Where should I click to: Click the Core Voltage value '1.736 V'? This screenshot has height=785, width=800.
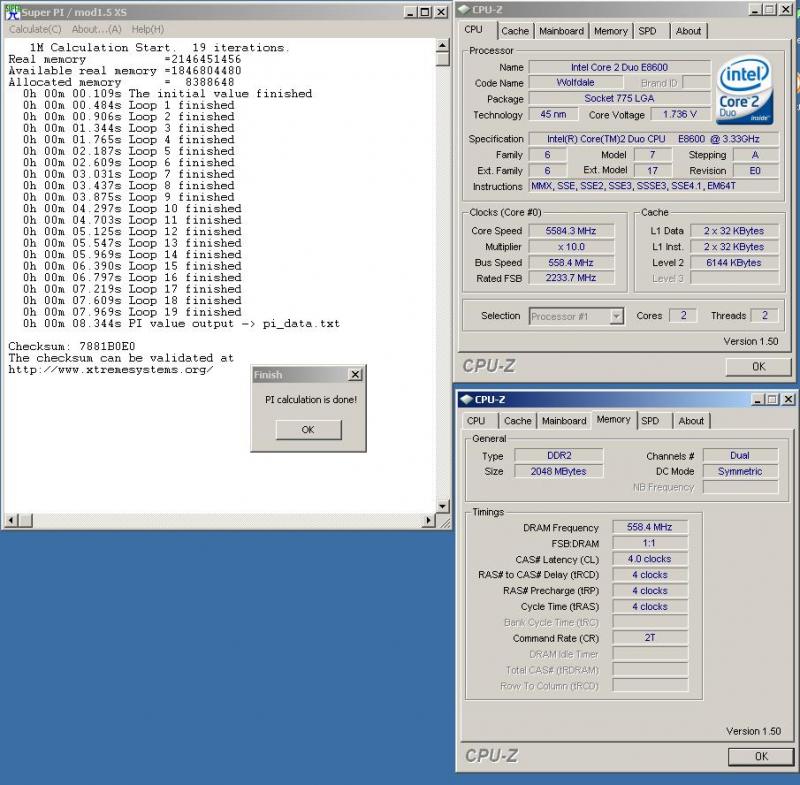tap(680, 114)
